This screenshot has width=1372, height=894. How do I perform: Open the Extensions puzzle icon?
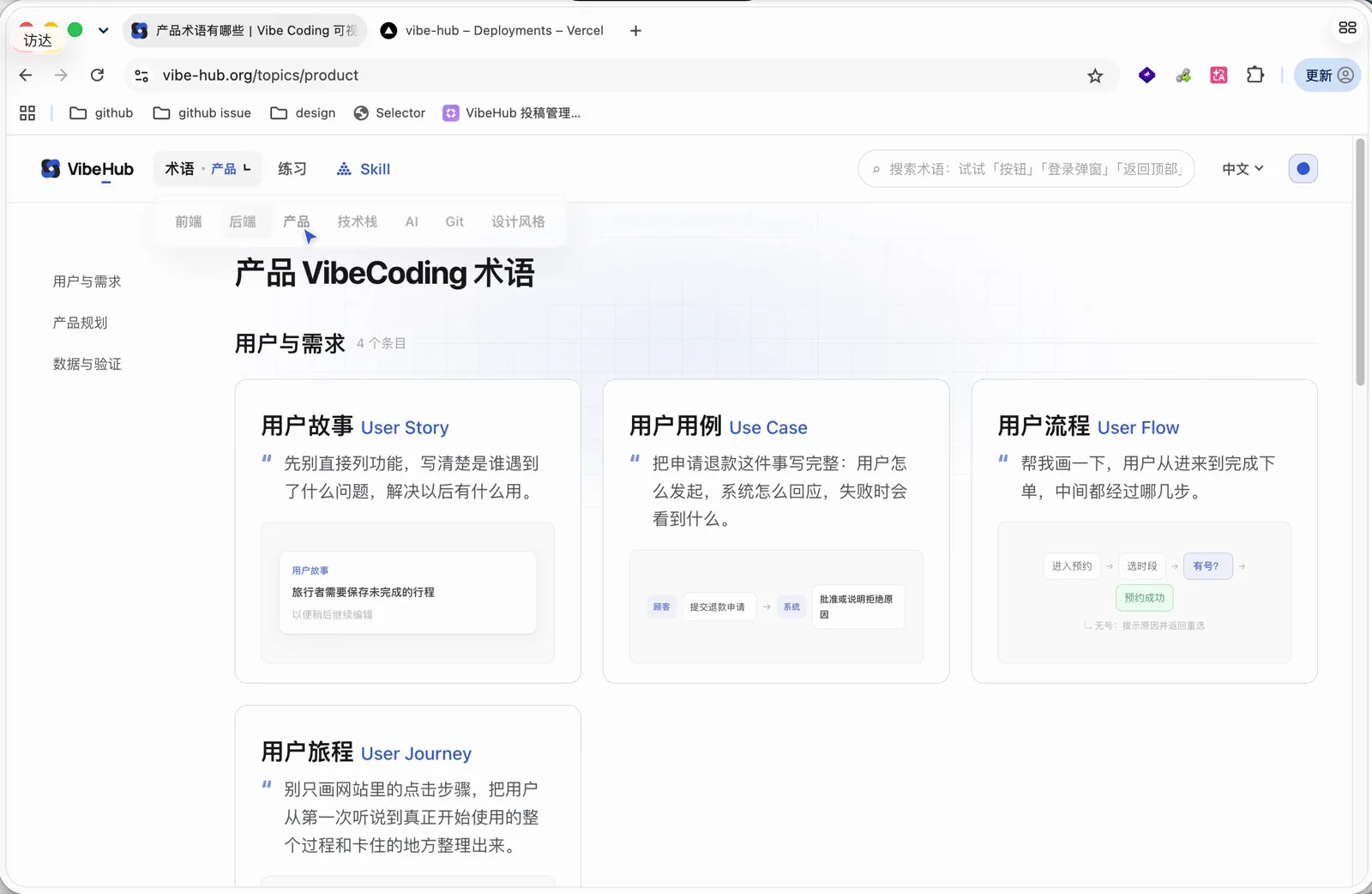pyautogui.click(x=1255, y=75)
